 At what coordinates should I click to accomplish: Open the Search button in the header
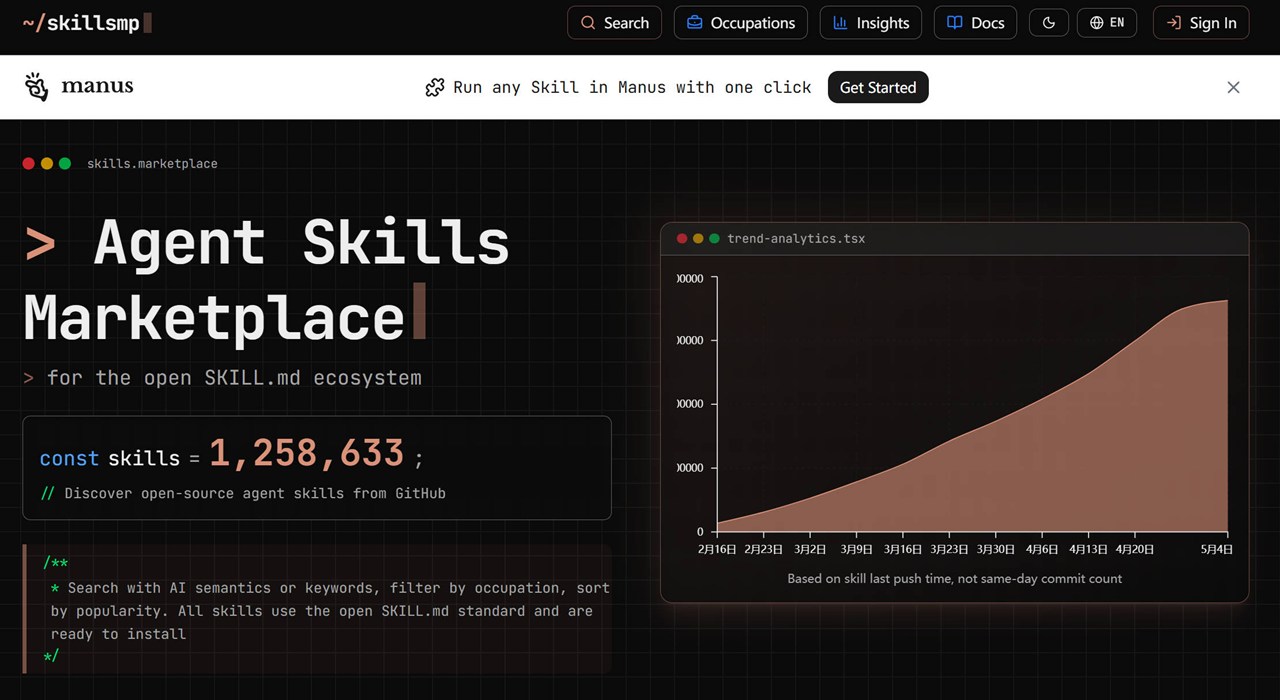(x=614, y=23)
